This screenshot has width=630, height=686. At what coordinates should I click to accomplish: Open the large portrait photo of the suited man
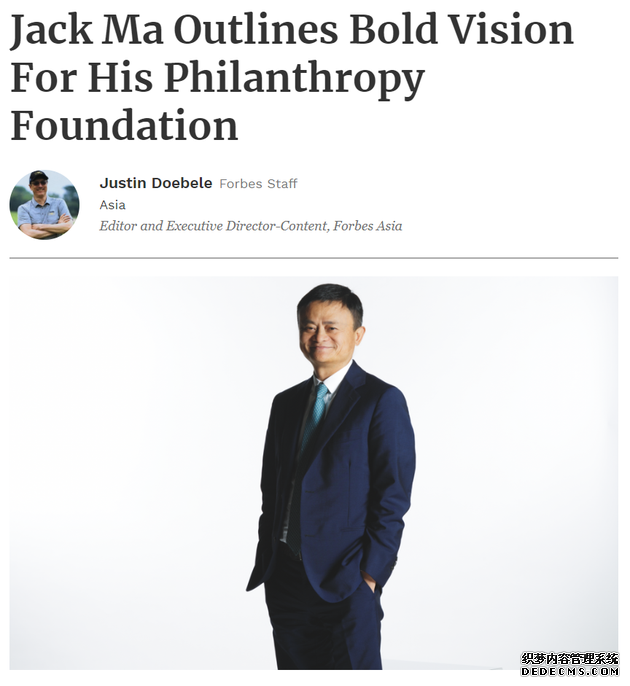[x=314, y=472]
